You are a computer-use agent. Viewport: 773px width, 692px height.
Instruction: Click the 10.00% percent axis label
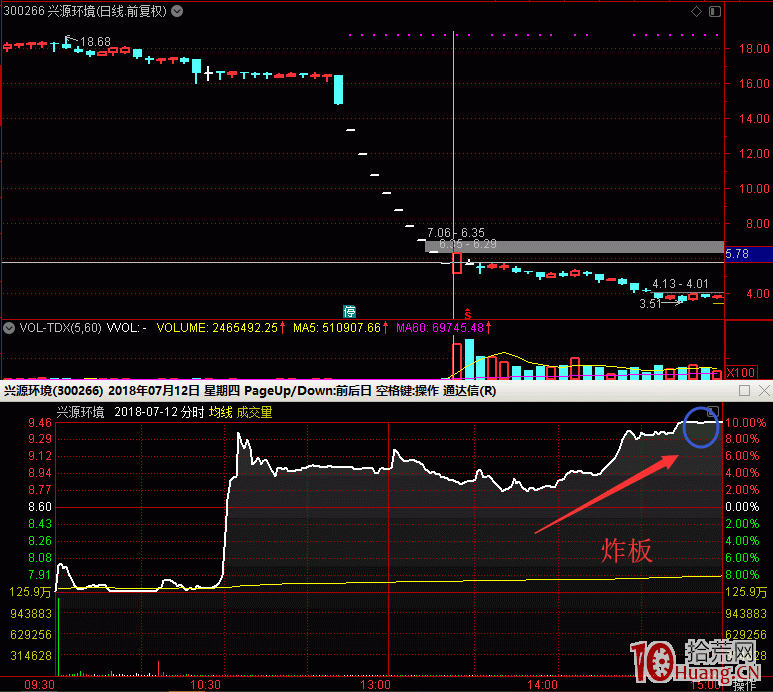click(x=745, y=423)
